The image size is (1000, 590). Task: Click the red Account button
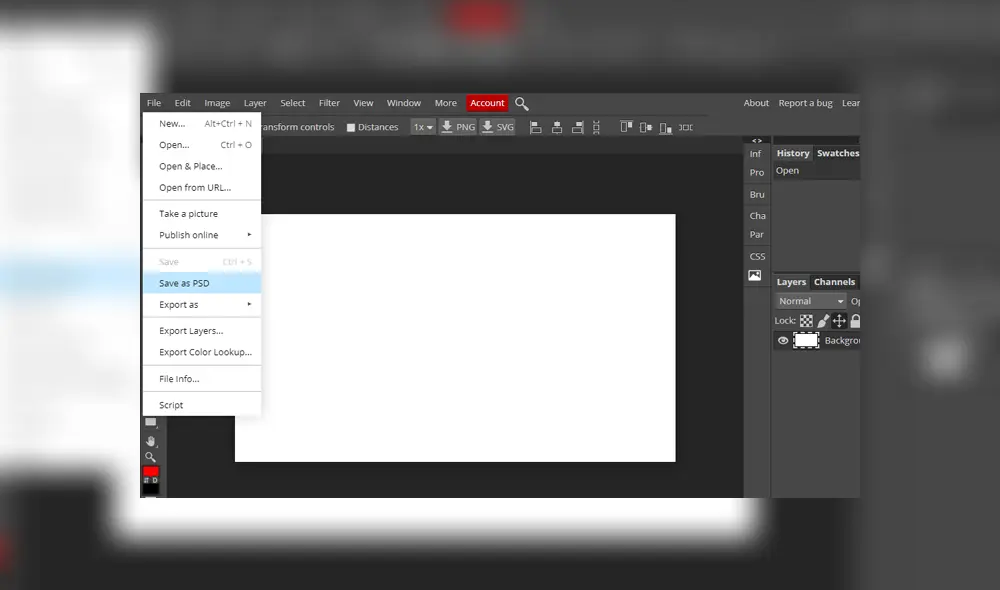(x=487, y=103)
